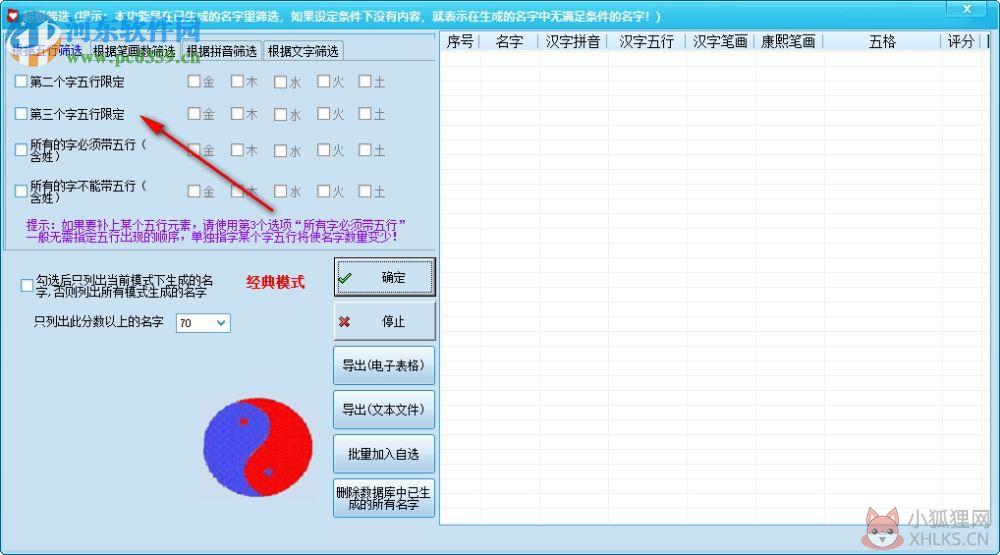Enable 第二个字五行限定 checkbox
This screenshot has width=1000, height=555.
pos(21,81)
